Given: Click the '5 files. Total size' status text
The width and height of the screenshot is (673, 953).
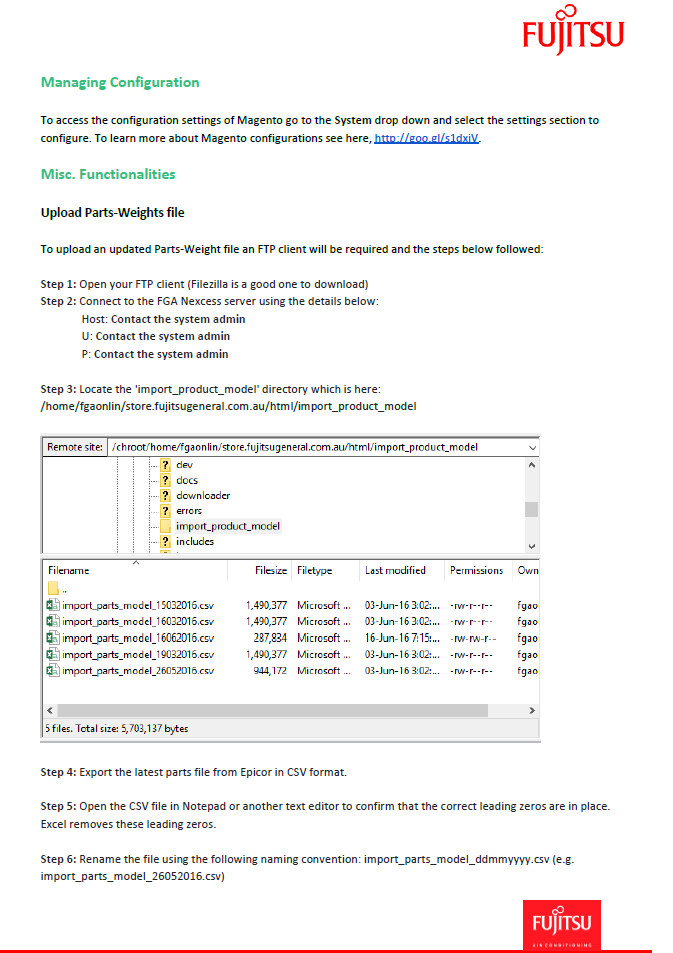Looking at the screenshot, I should pyautogui.click(x=117, y=728).
